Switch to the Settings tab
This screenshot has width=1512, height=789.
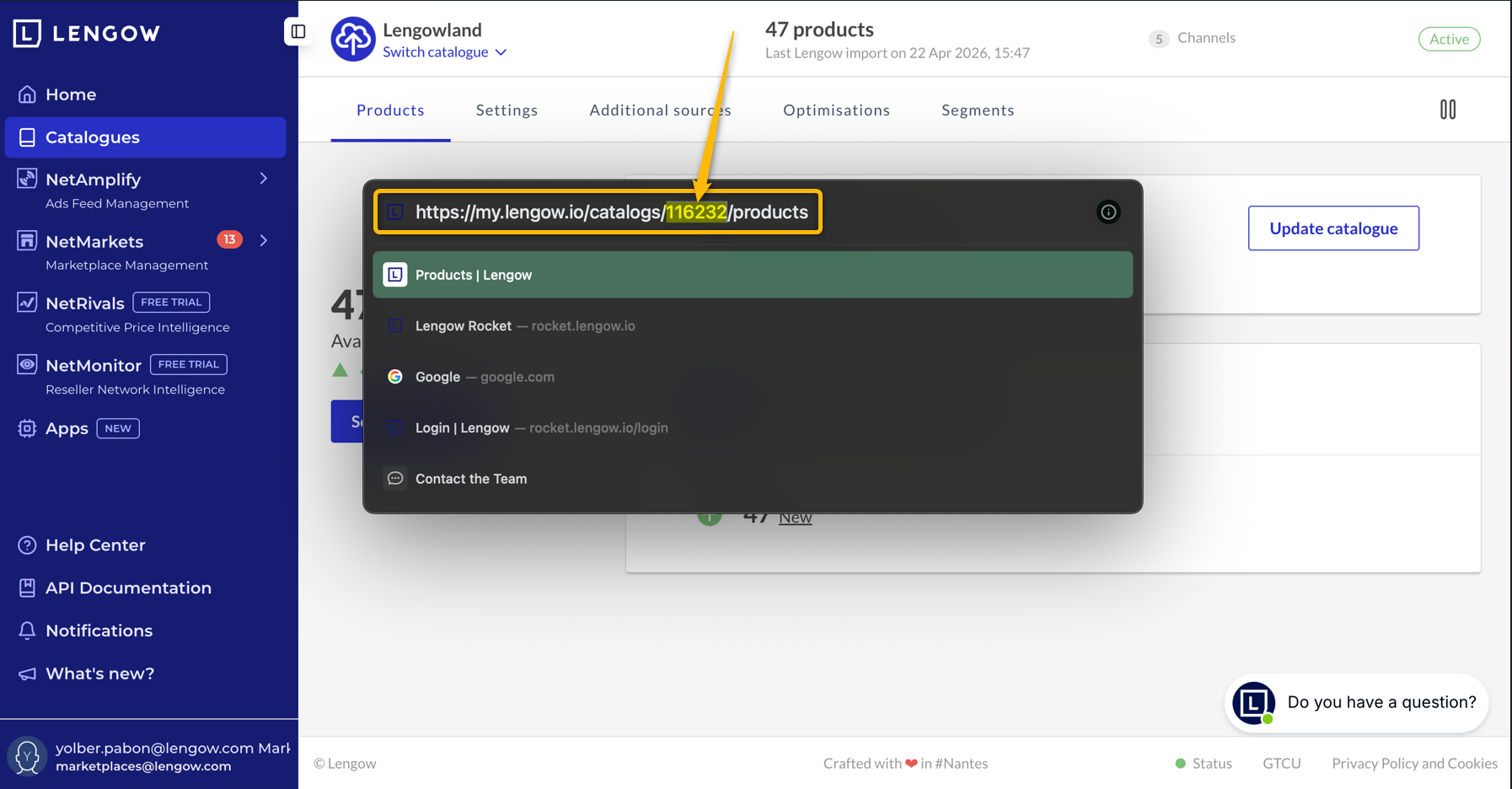pyautogui.click(x=507, y=110)
